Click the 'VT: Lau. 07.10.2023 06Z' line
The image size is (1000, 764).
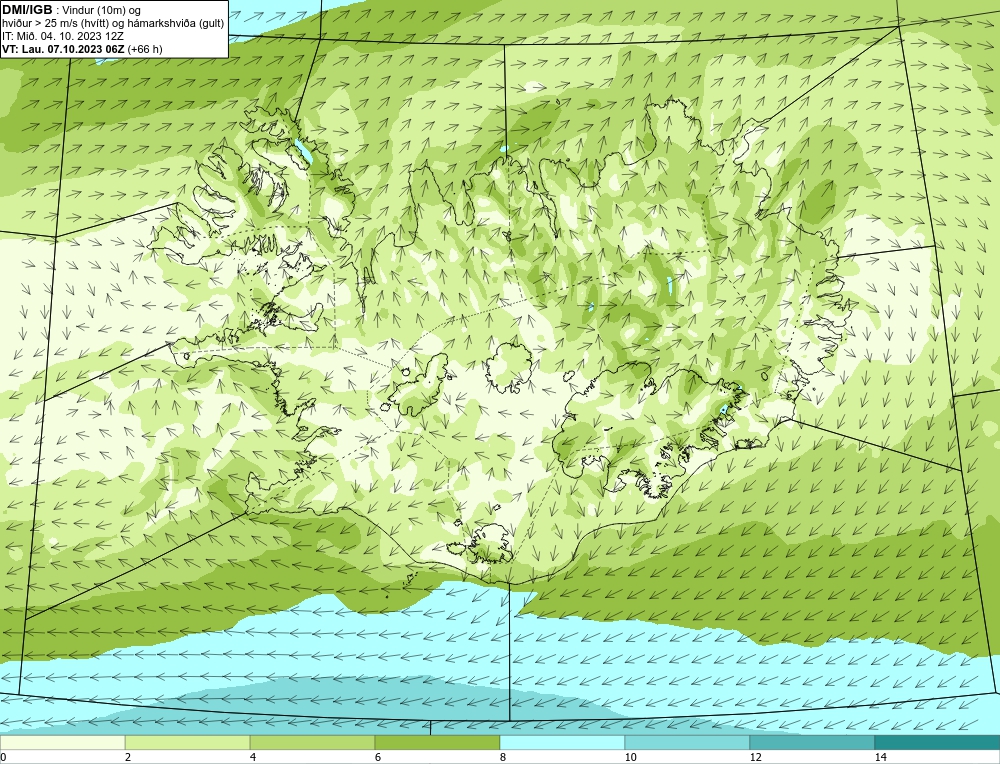coord(63,49)
